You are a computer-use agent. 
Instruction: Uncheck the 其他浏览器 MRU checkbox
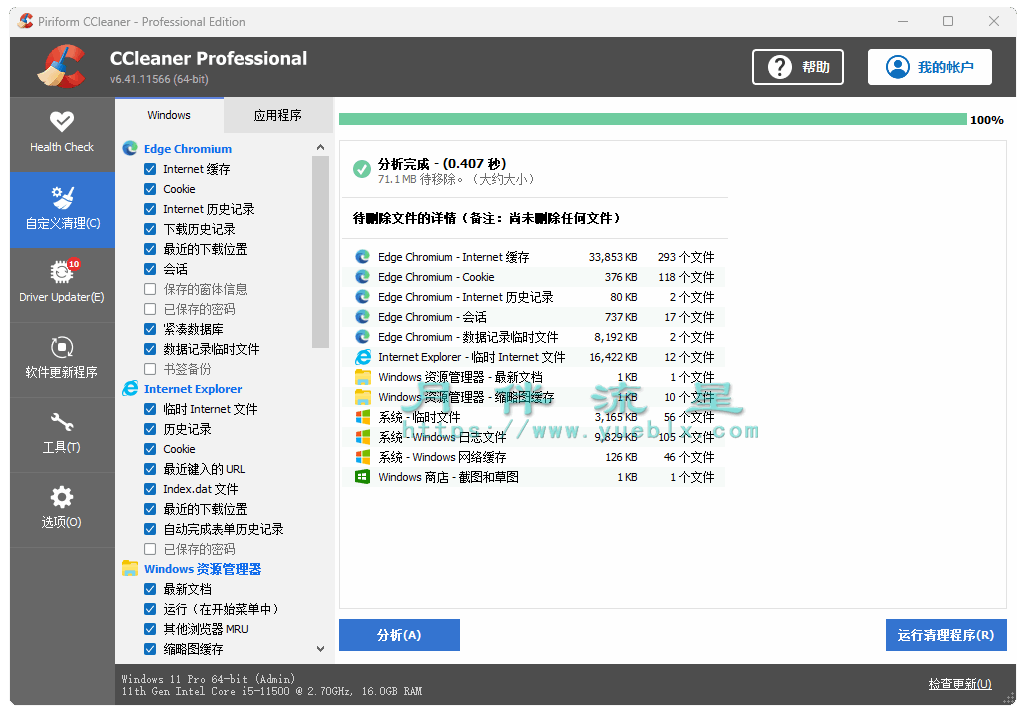coord(150,629)
